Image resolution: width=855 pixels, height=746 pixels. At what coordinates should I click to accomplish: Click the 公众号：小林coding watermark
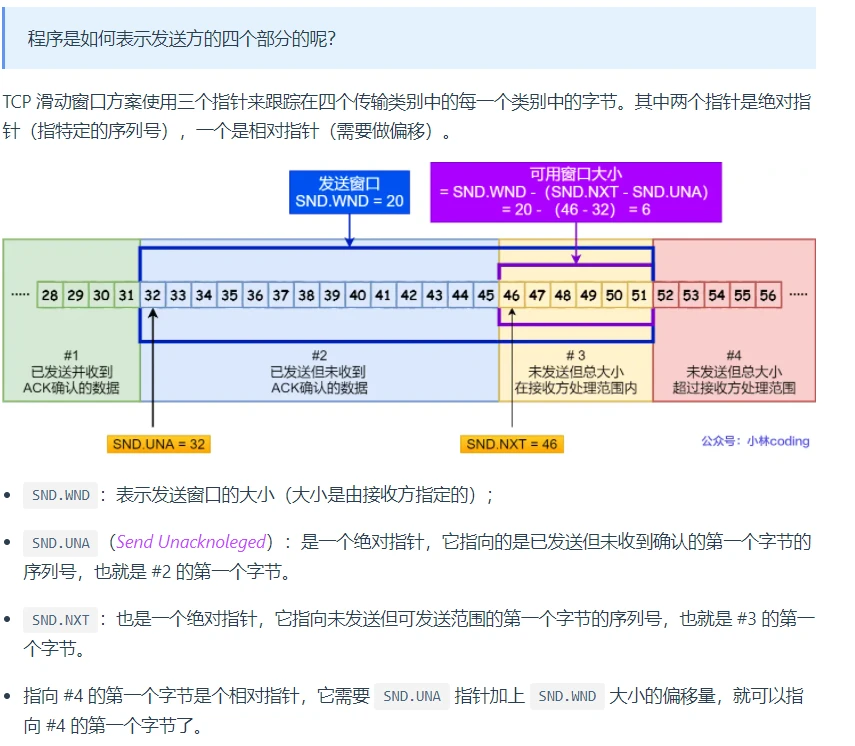point(755,441)
